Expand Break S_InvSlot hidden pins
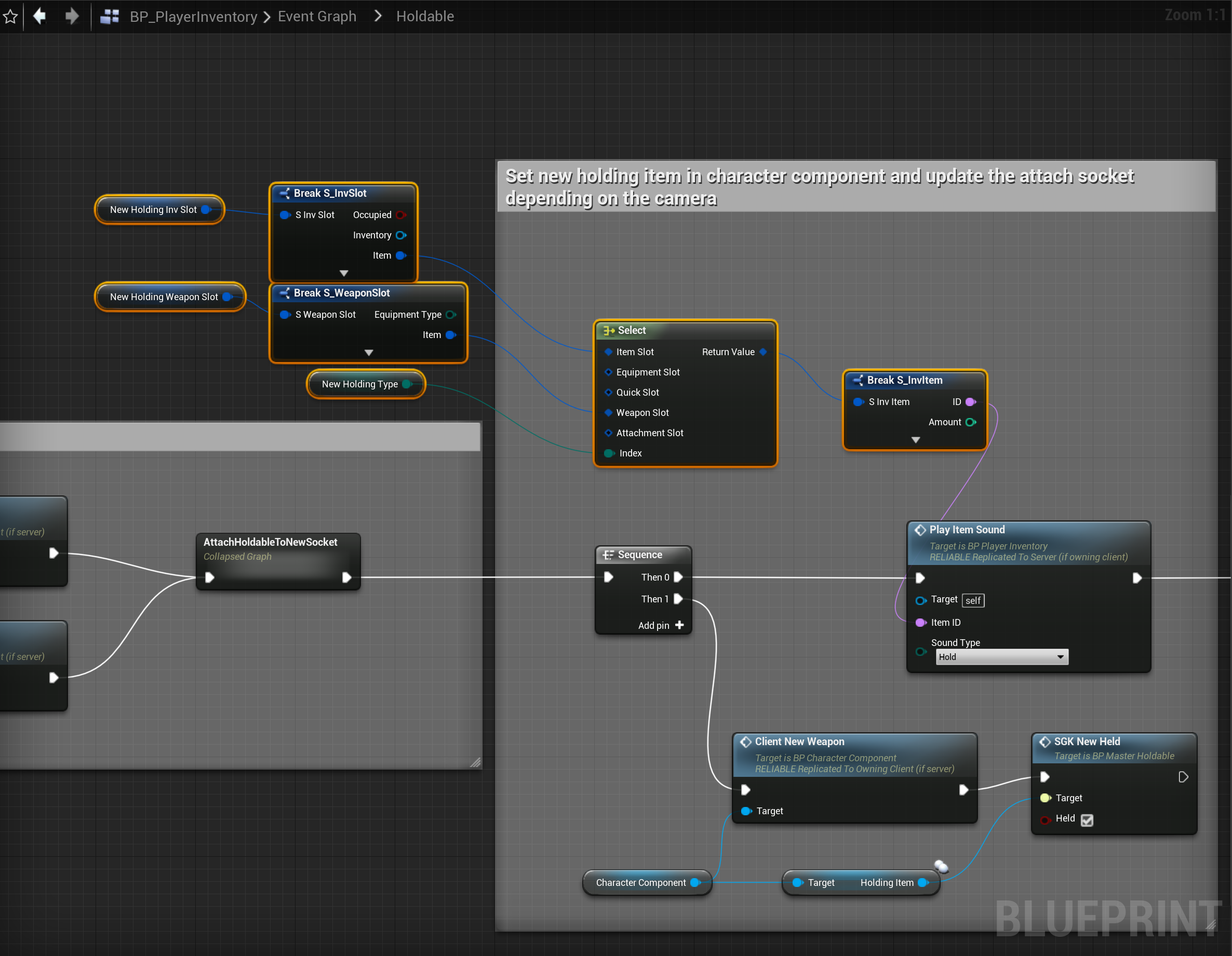This screenshot has height=956, width=1232. click(x=343, y=273)
